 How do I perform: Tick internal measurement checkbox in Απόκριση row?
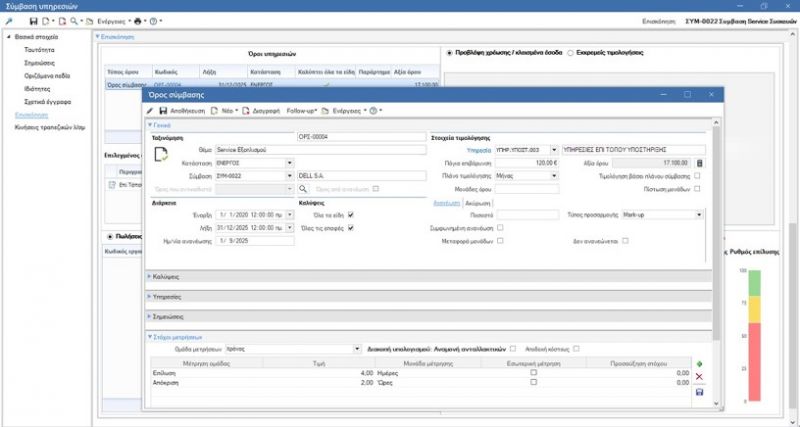click(x=534, y=382)
